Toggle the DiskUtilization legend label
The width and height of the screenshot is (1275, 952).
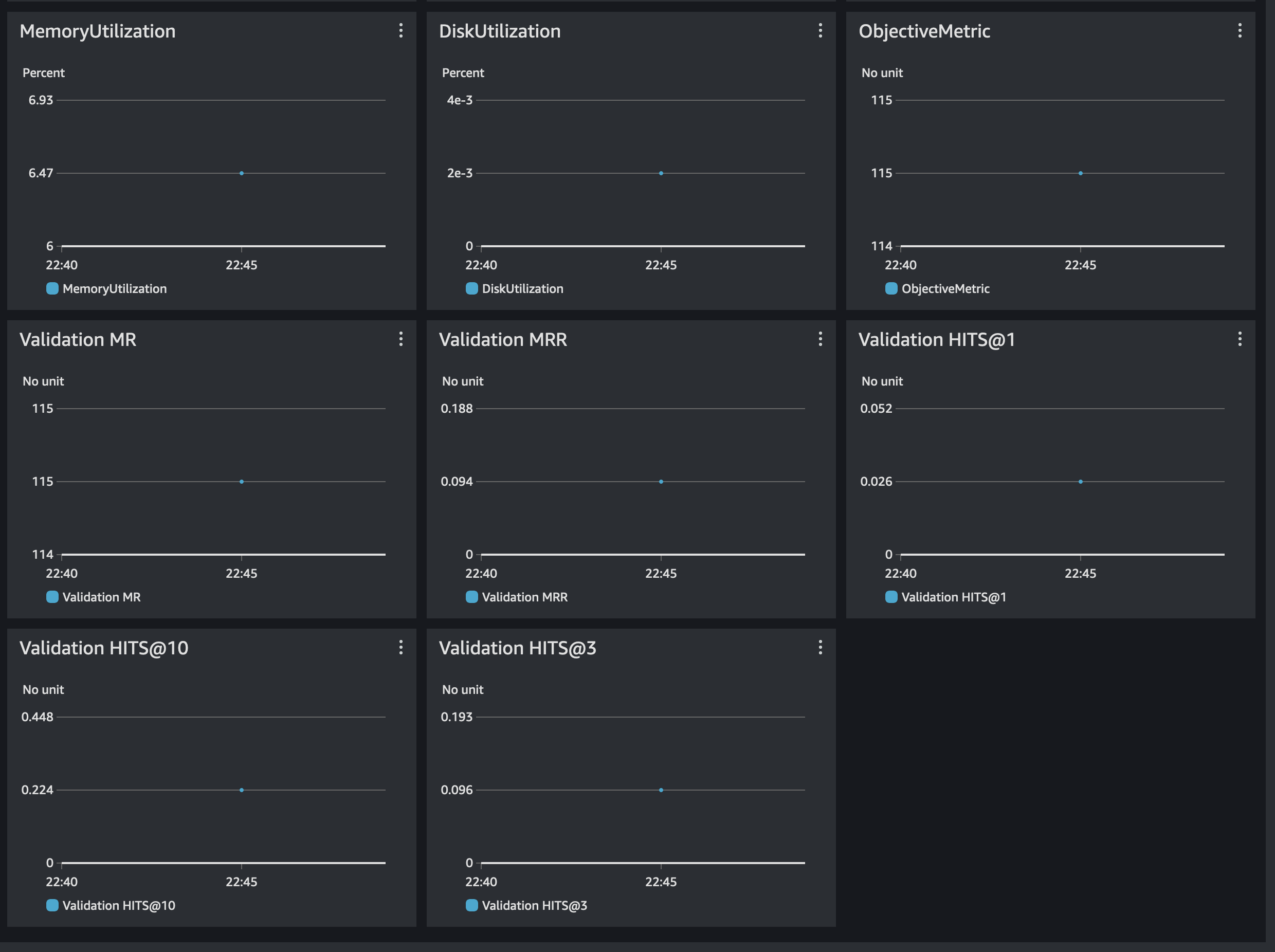point(523,289)
